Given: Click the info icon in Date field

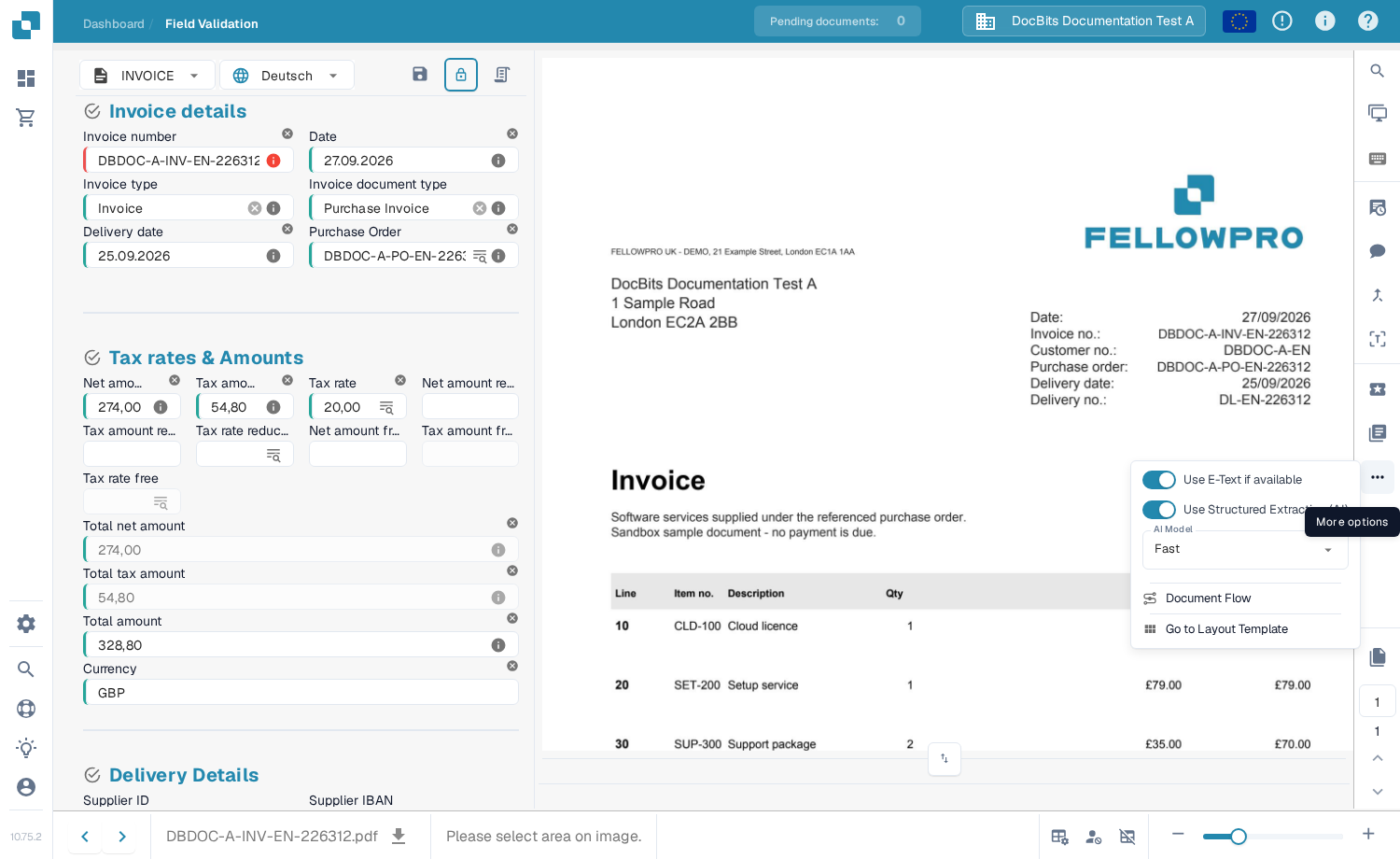Looking at the screenshot, I should pyautogui.click(x=498, y=161).
